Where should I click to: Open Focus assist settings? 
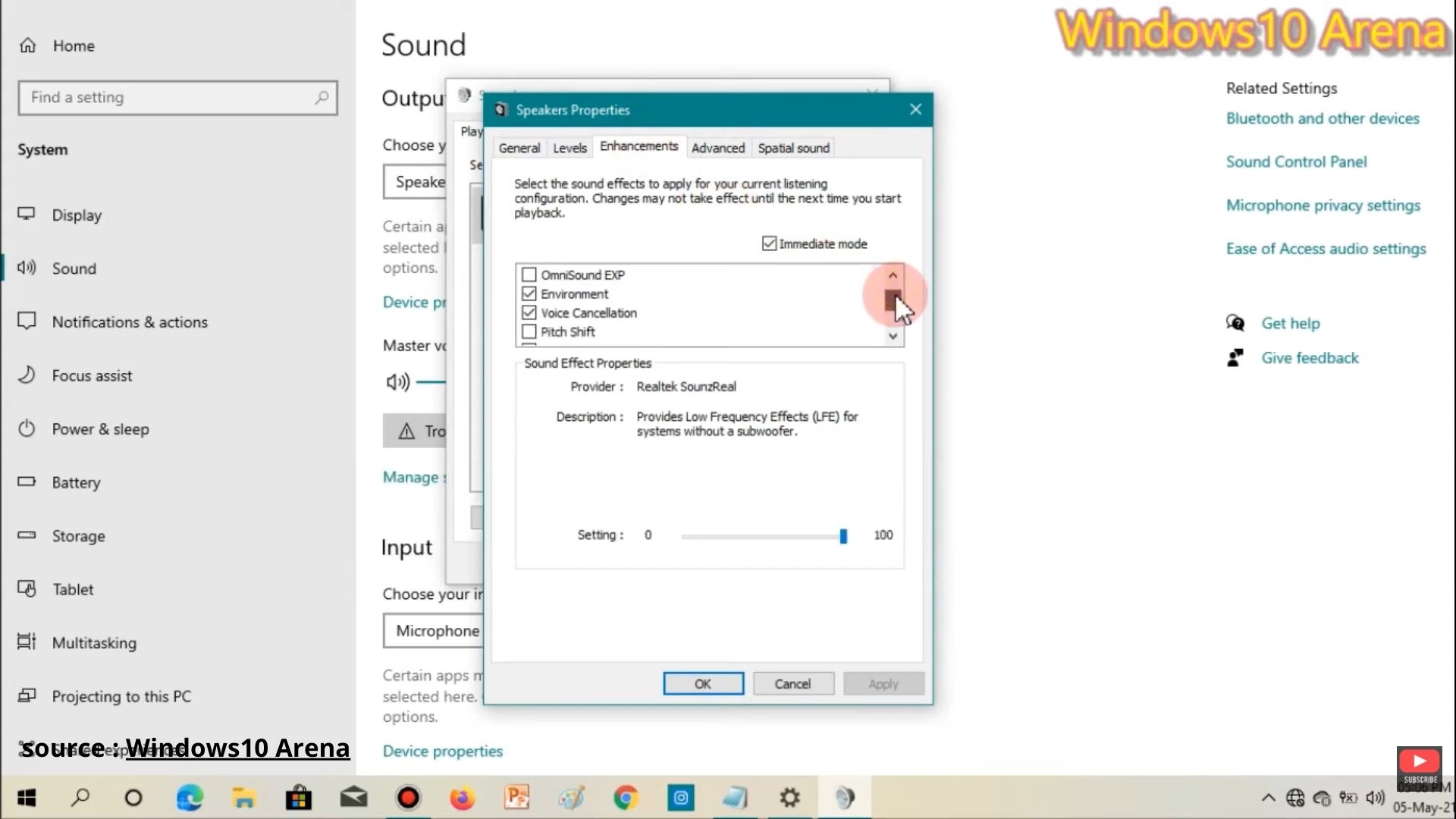pos(74,375)
